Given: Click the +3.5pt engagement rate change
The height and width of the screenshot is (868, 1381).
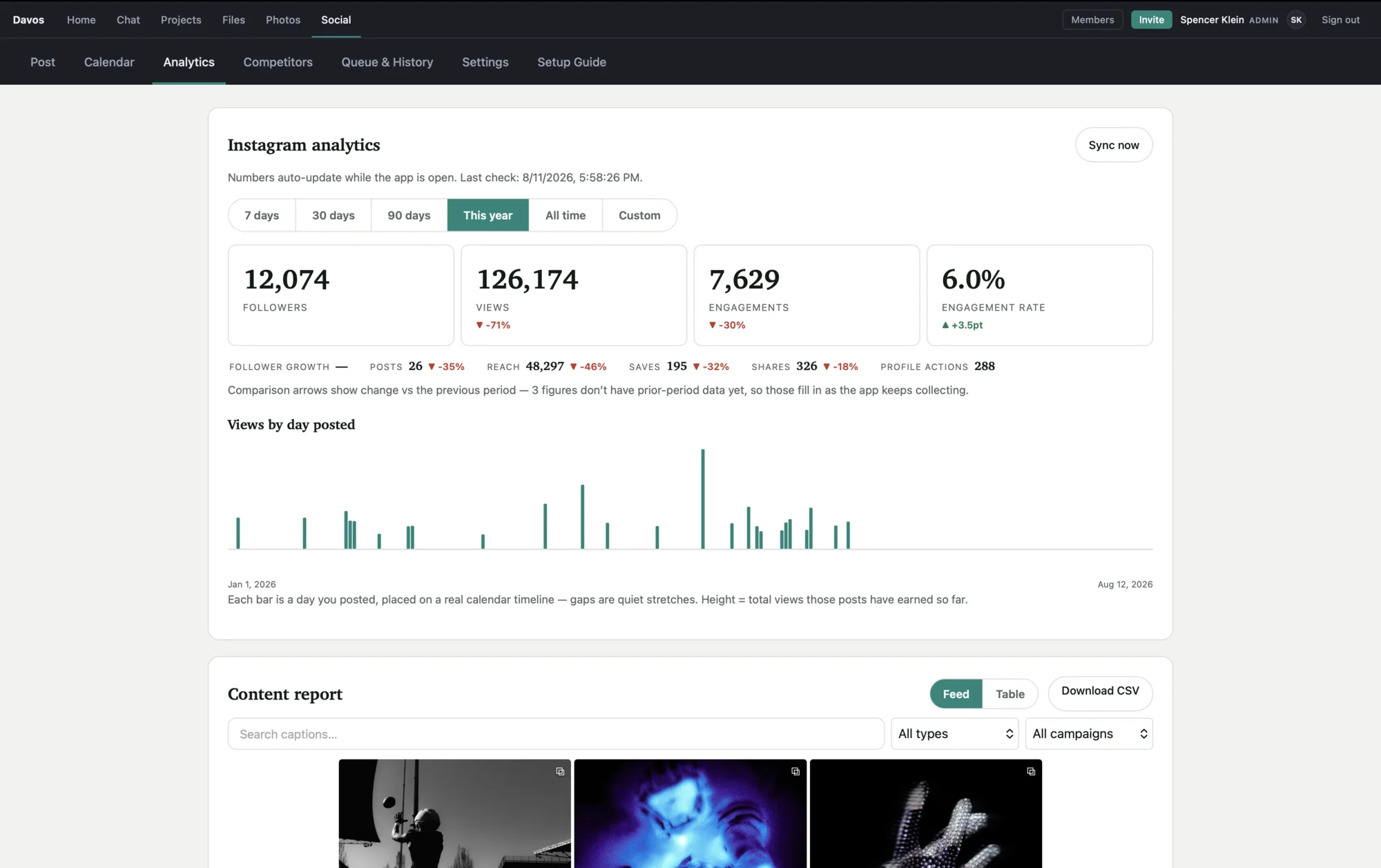Looking at the screenshot, I should 963,325.
